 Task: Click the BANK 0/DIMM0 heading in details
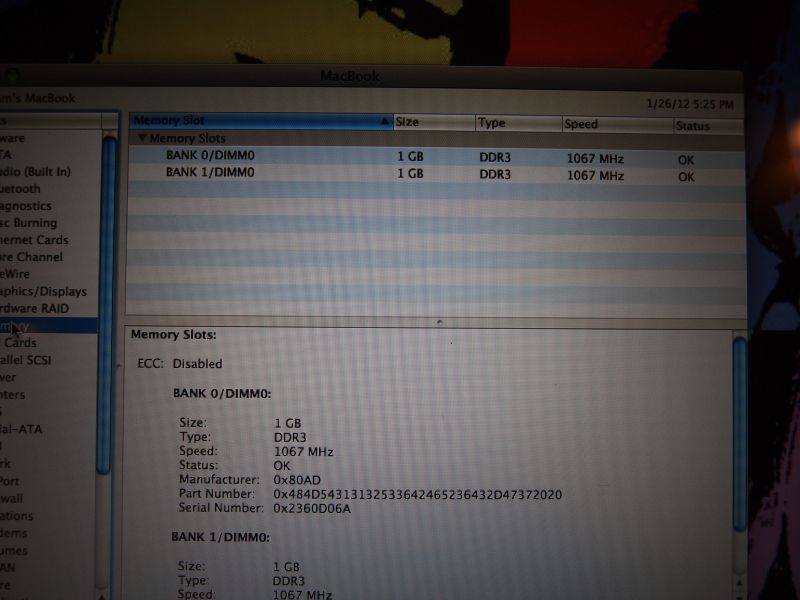click(222, 393)
